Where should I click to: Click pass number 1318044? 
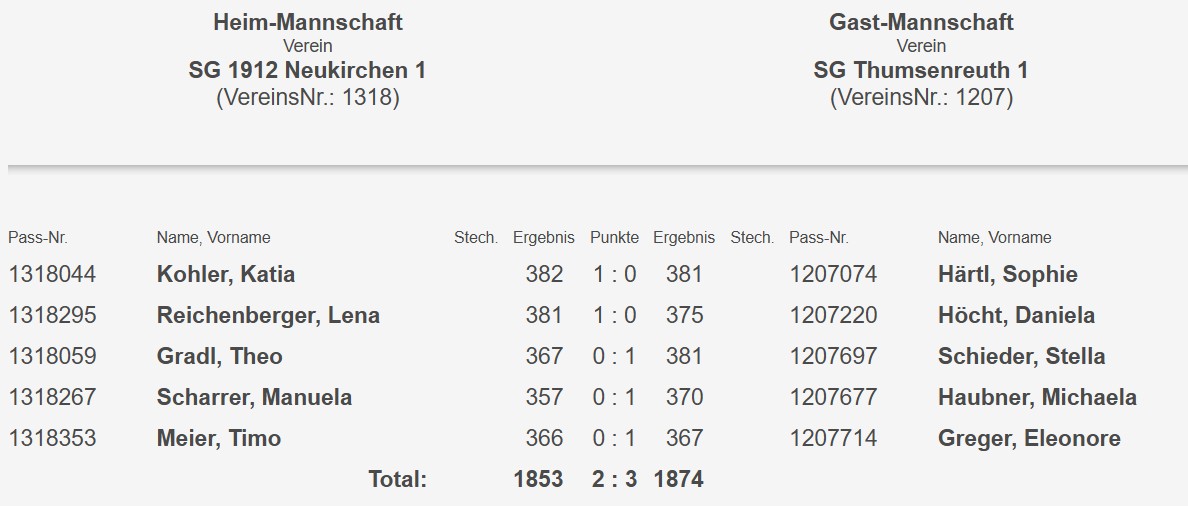pos(52,275)
